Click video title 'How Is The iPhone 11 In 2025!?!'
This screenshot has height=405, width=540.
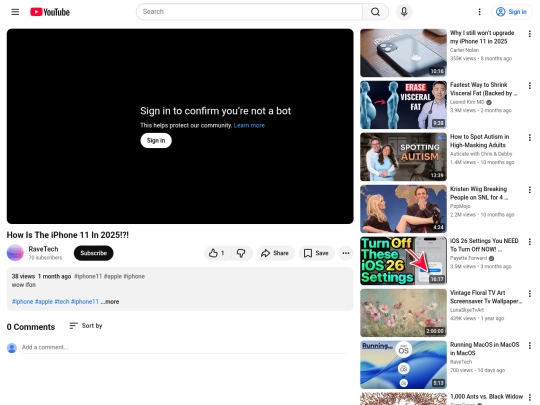coord(68,235)
